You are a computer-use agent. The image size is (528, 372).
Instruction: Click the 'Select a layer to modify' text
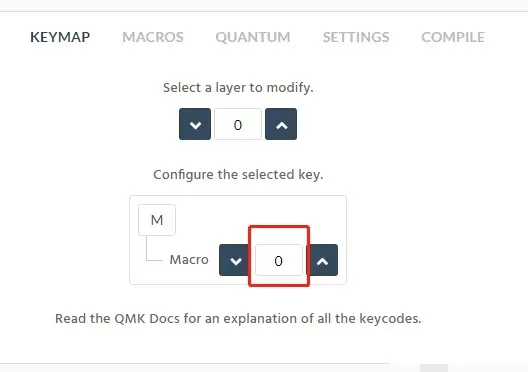238,88
